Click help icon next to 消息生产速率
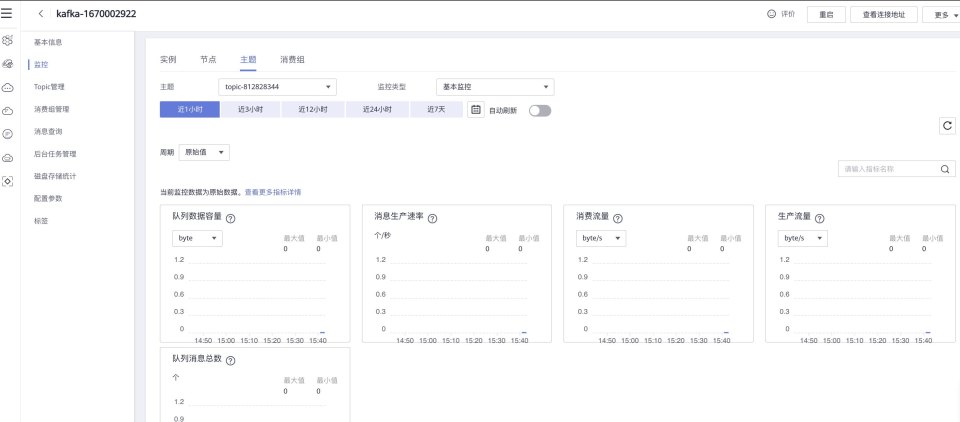The height and width of the screenshot is (422, 960). click(432, 218)
